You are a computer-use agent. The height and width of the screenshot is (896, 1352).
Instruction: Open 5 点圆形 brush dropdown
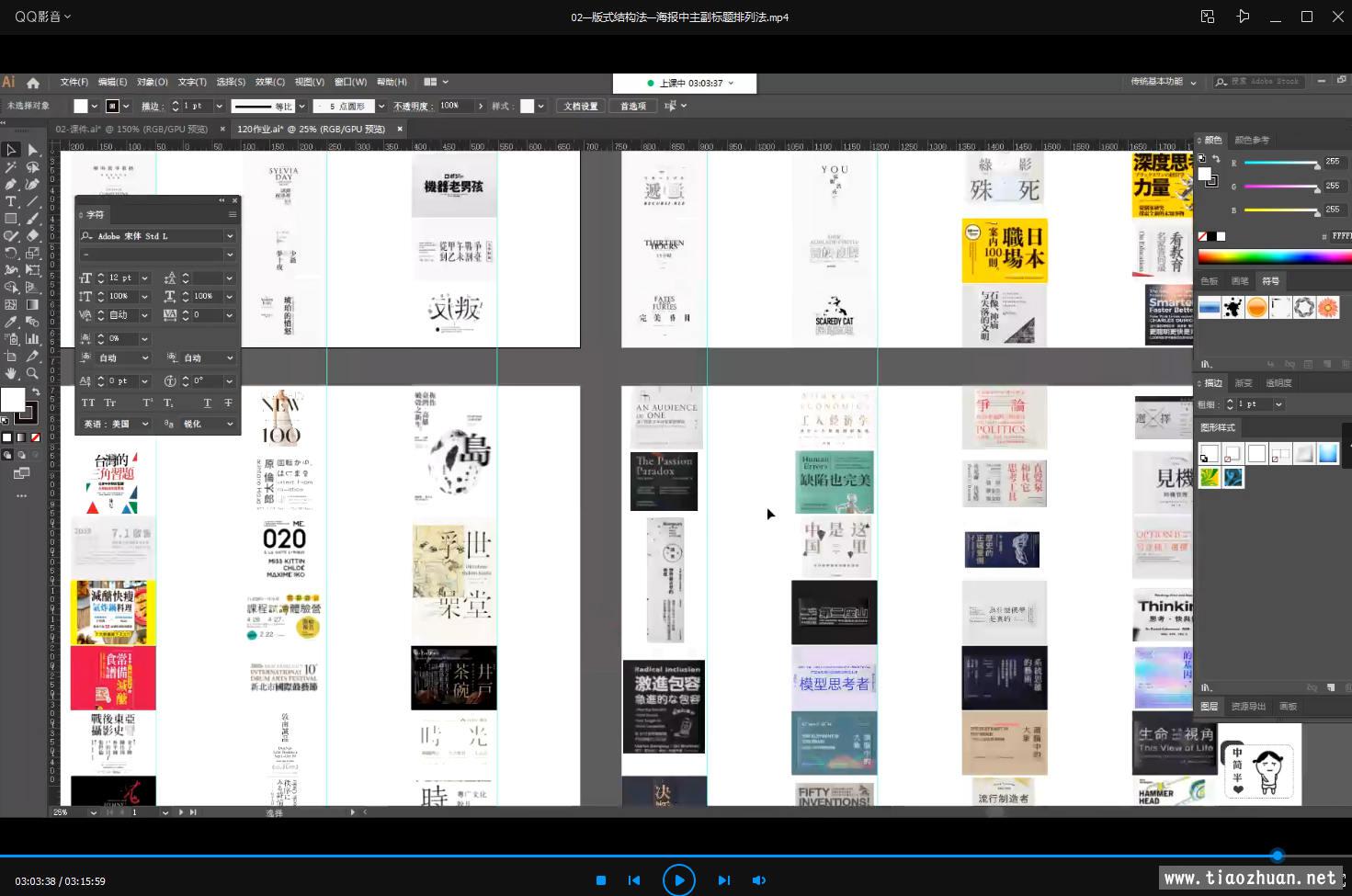point(381,106)
